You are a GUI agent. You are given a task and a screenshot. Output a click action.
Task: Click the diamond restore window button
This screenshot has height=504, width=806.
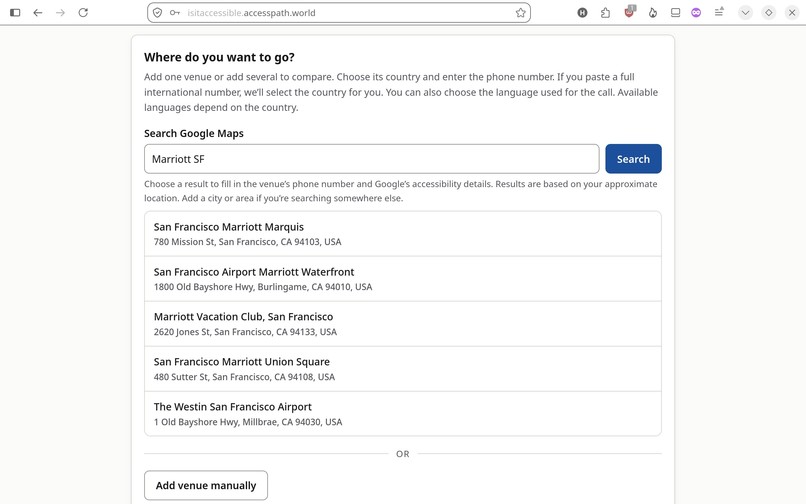[x=768, y=13]
